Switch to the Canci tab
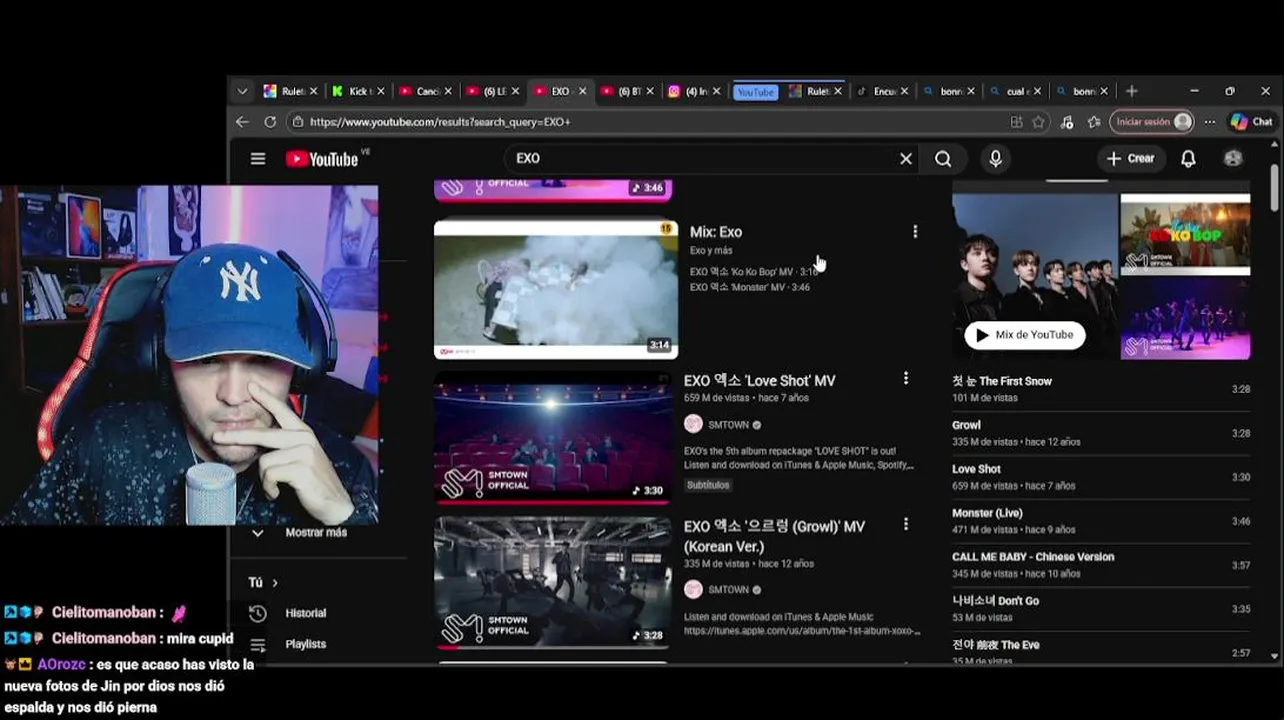 click(x=426, y=91)
